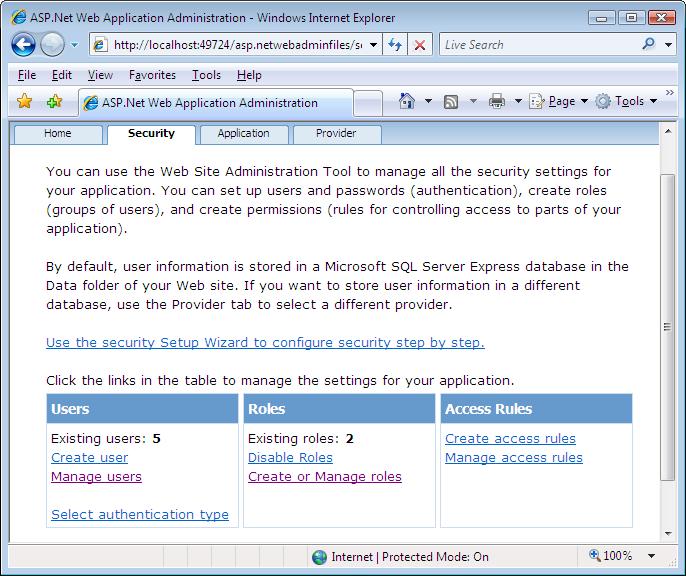Click the Print icon
The width and height of the screenshot is (686, 576).
point(497,101)
